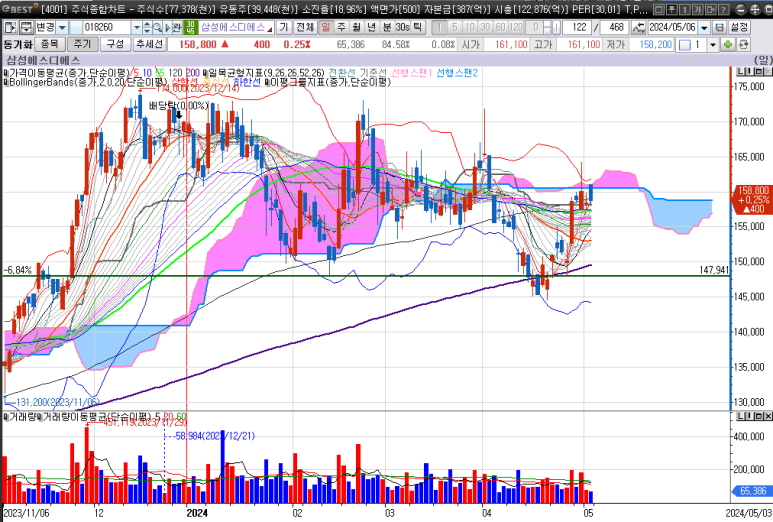Click the title bar help question icon
The image size is (773, 522).
[724, 9]
